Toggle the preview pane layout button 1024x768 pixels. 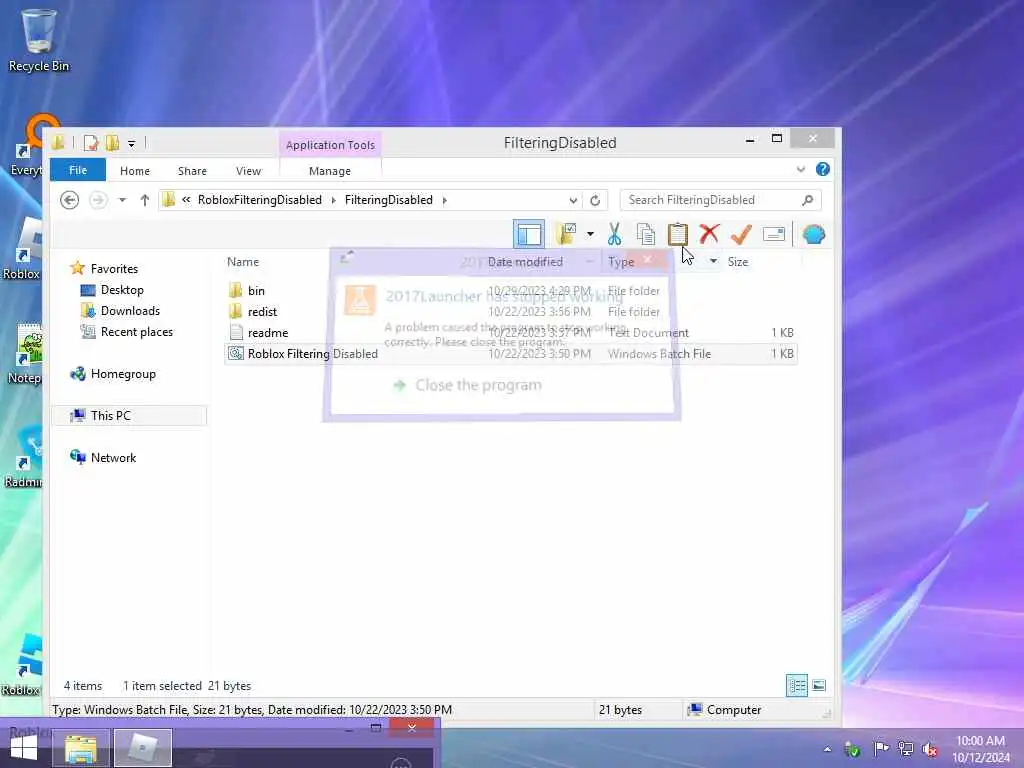click(x=529, y=234)
